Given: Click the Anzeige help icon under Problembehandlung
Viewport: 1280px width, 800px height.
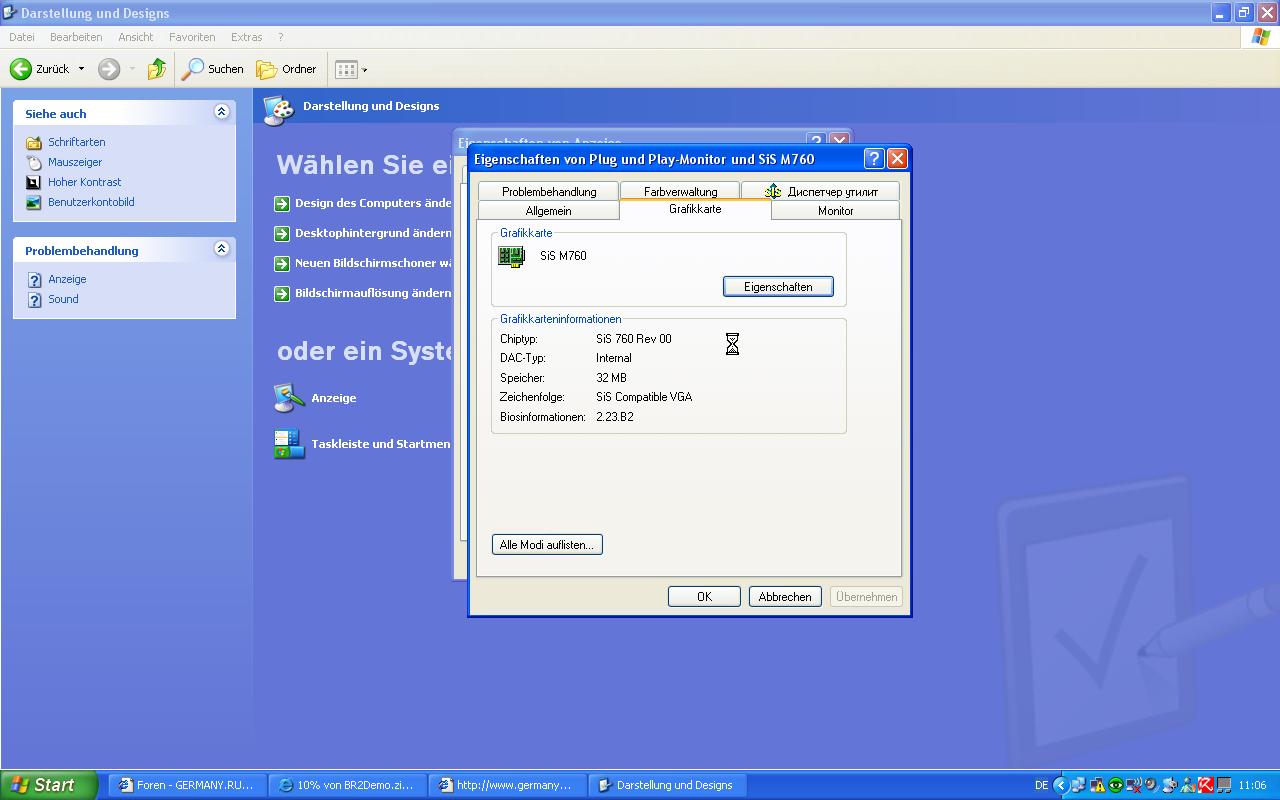Looking at the screenshot, I should pyautogui.click(x=34, y=280).
